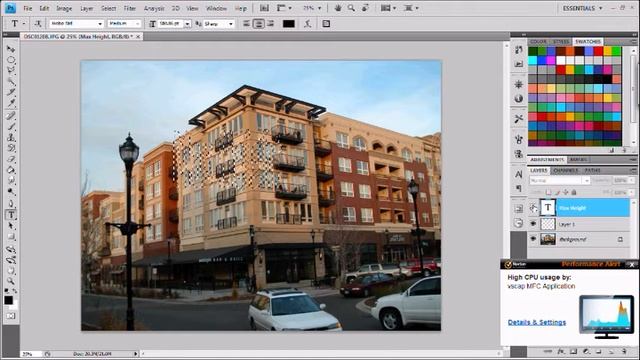This screenshot has height=360, width=640.
Task: Open the Filter menu
Action: coord(129,8)
